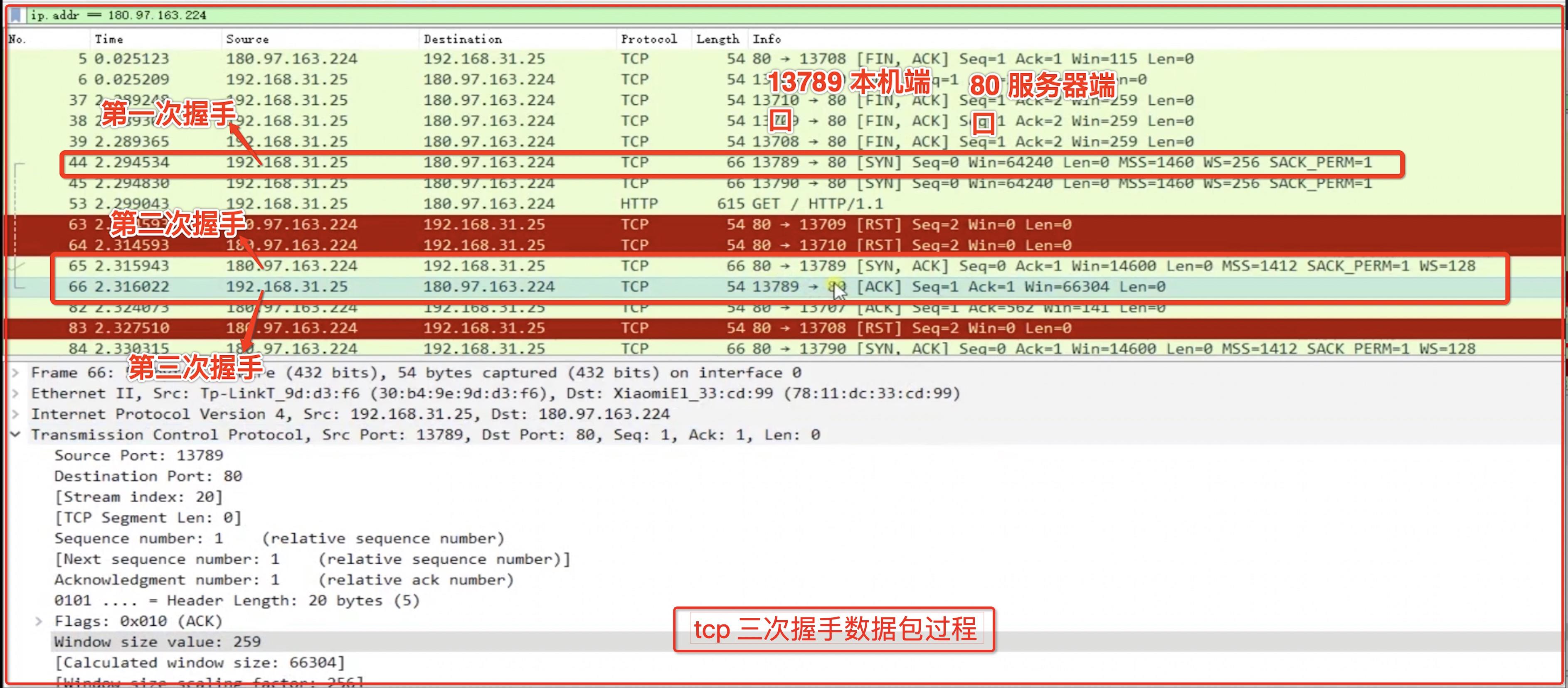Click the Destination Port: 80 field
1568x688 pixels.
(148, 476)
